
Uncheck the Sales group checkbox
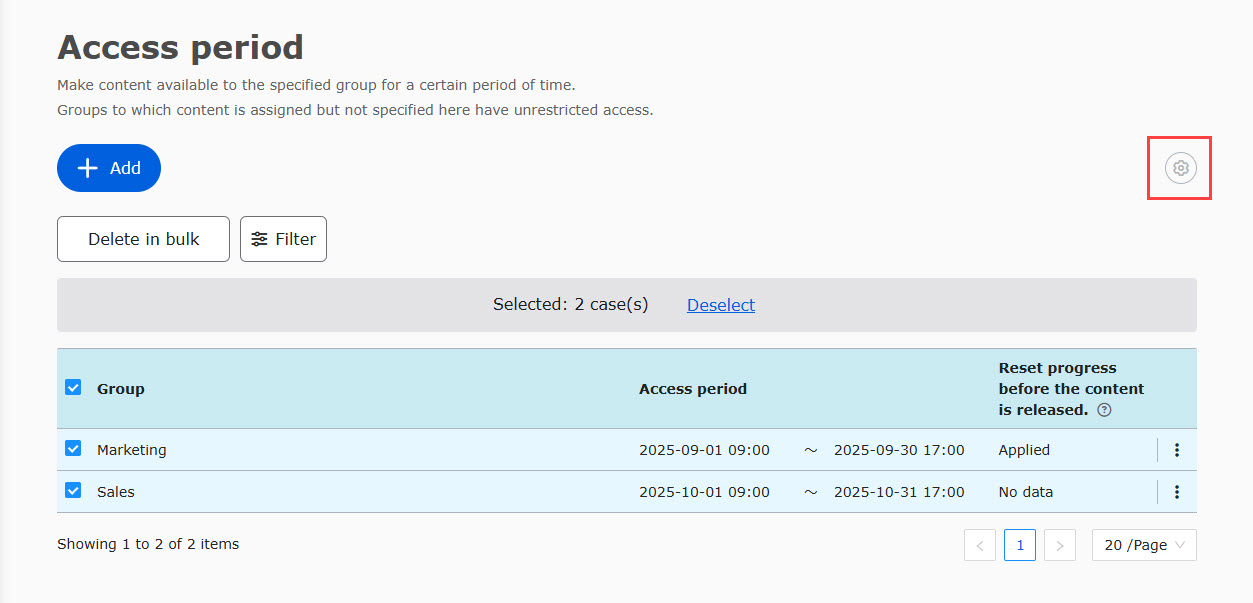[73, 490]
